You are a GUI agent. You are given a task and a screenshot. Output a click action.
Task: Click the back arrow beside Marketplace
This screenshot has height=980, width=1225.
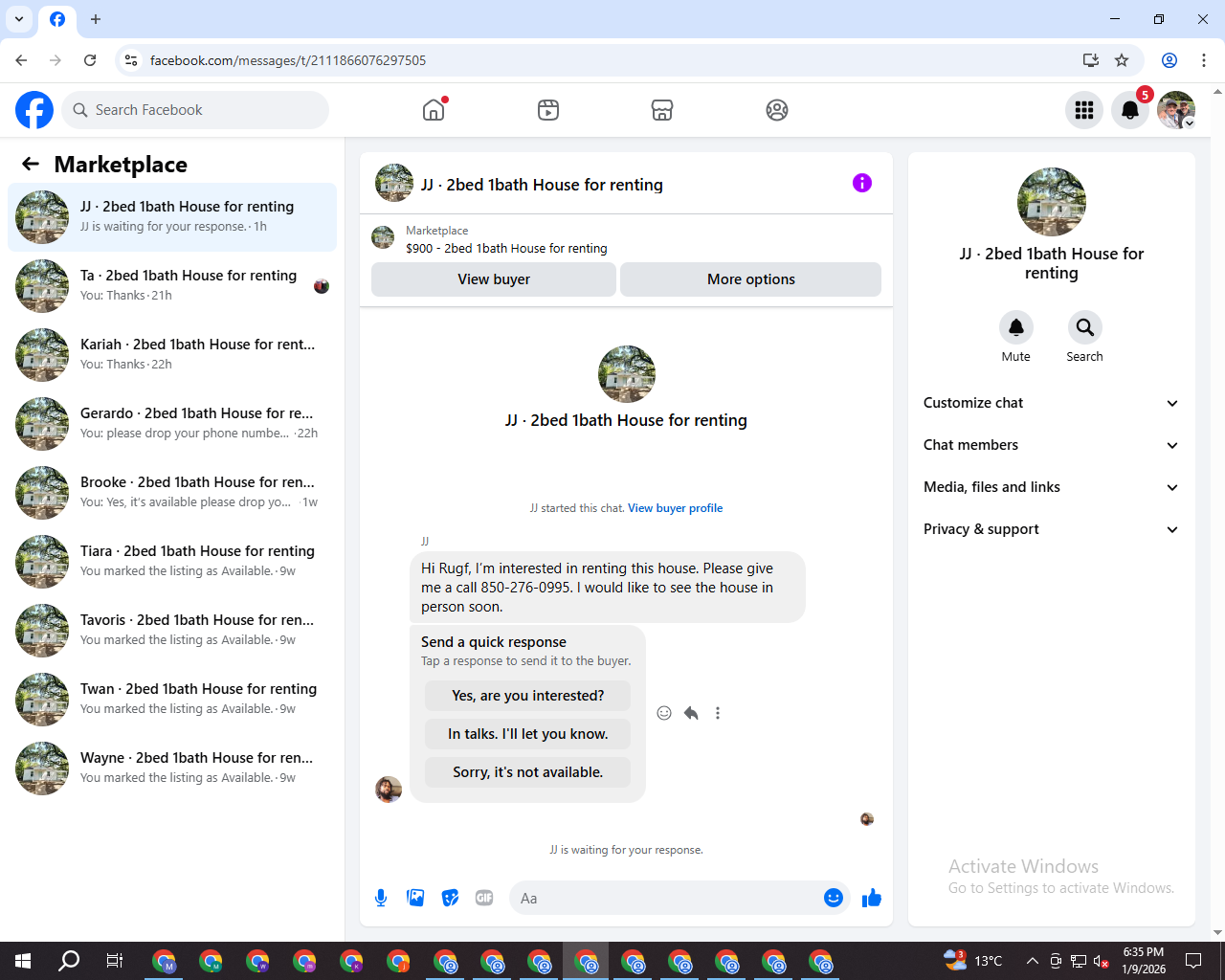click(31, 164)
